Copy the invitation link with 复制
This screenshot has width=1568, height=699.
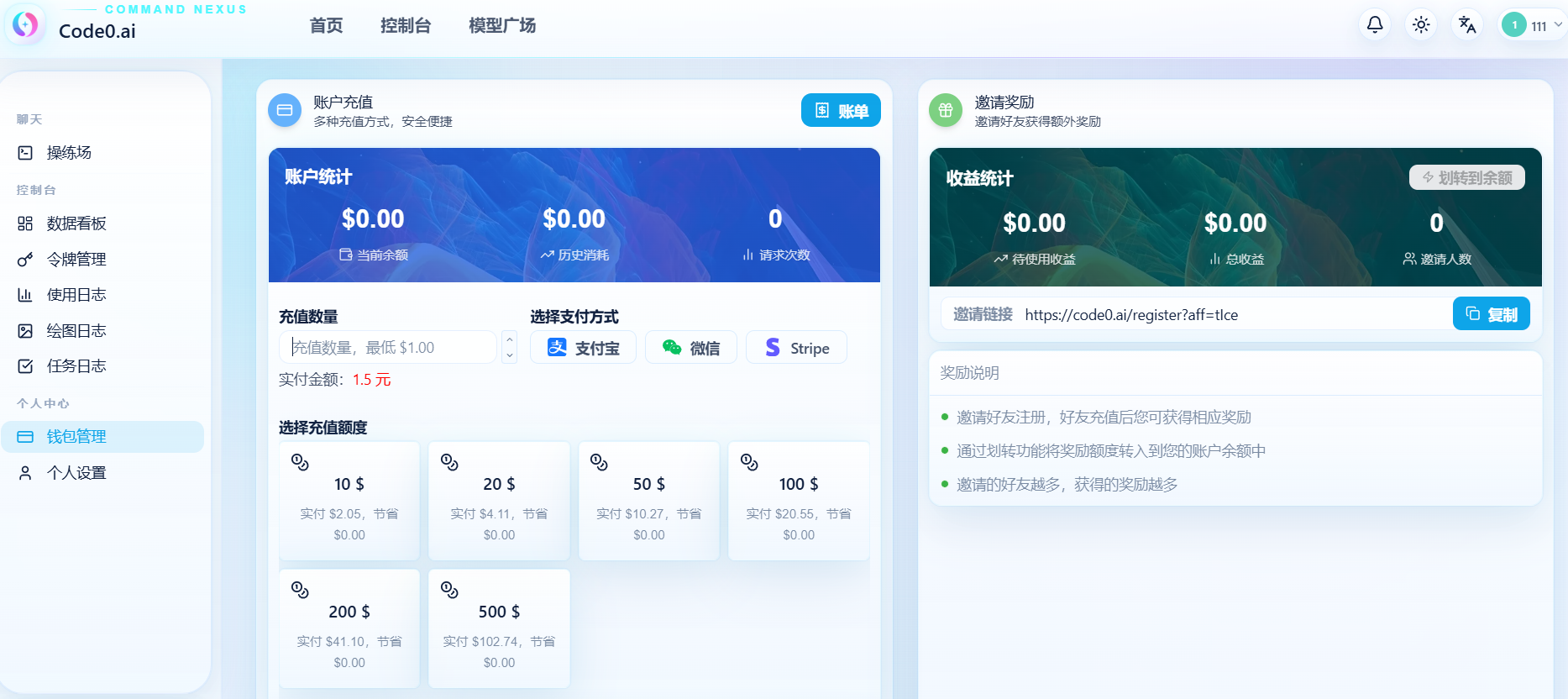1491,314
